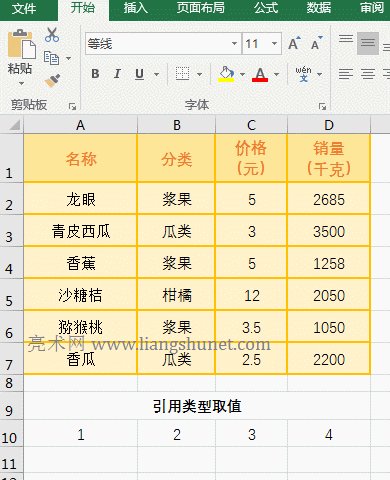The width and height of the screenshot is (390, 480).
Task: Cut selection with the scissors icon
Action: click(x=52, y=35)
